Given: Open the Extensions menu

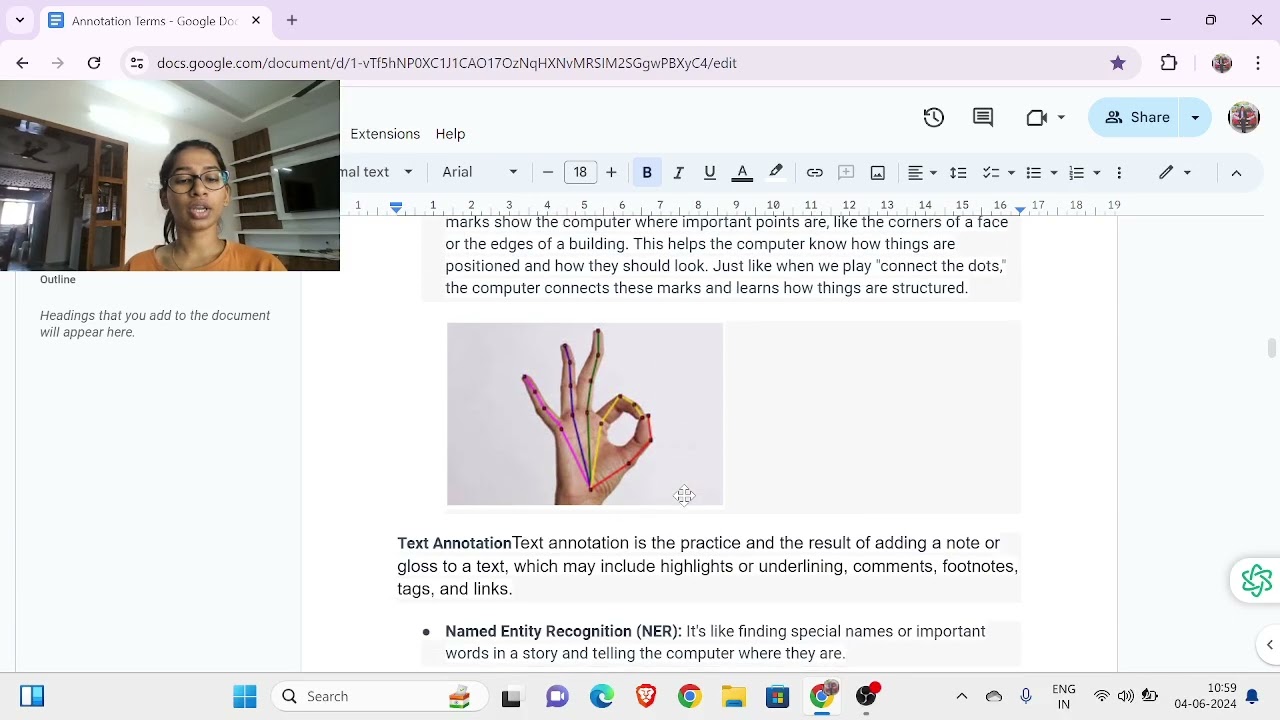Looking at the screenshot, I should [385, 134].
